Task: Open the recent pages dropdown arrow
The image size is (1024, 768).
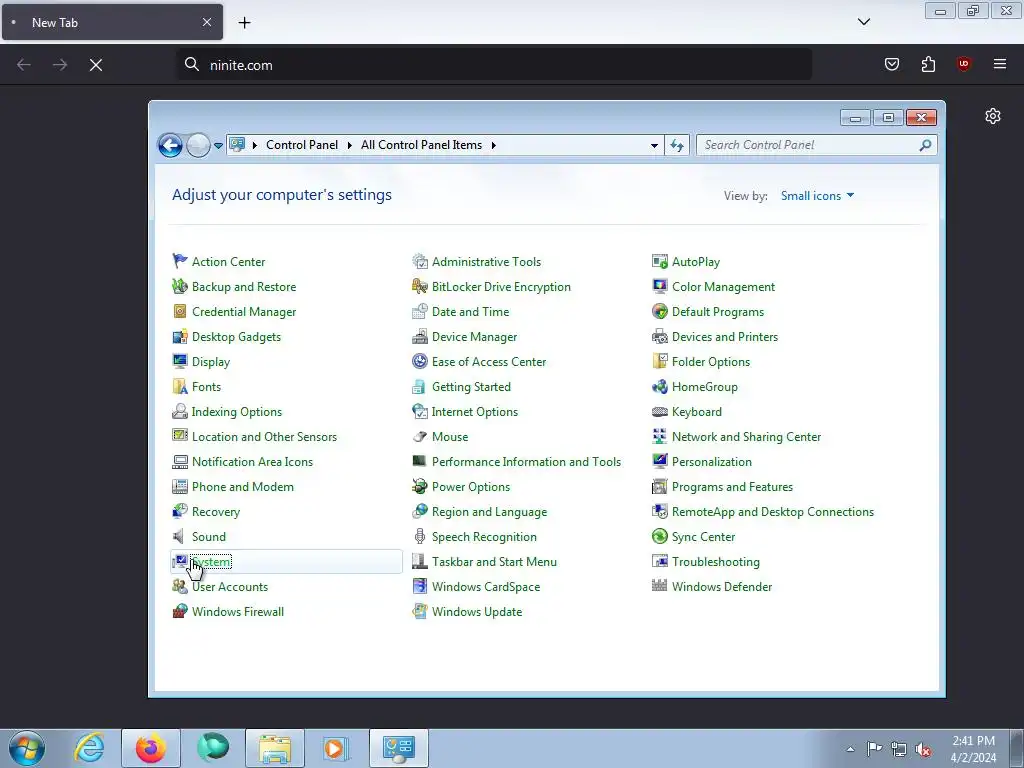Action: click(x=218, y=145)
